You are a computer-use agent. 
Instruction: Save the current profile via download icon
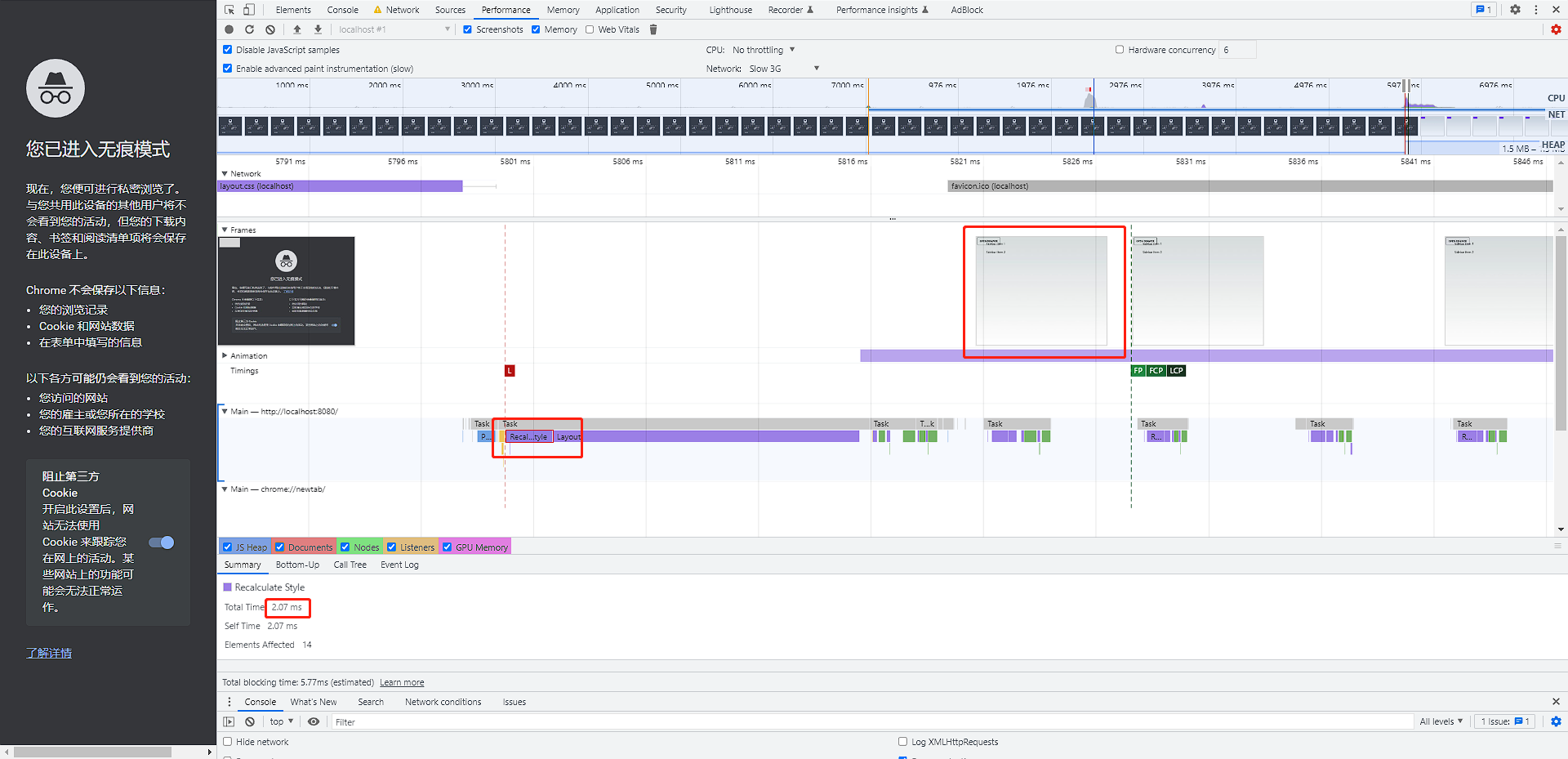(x=318, y=29)
